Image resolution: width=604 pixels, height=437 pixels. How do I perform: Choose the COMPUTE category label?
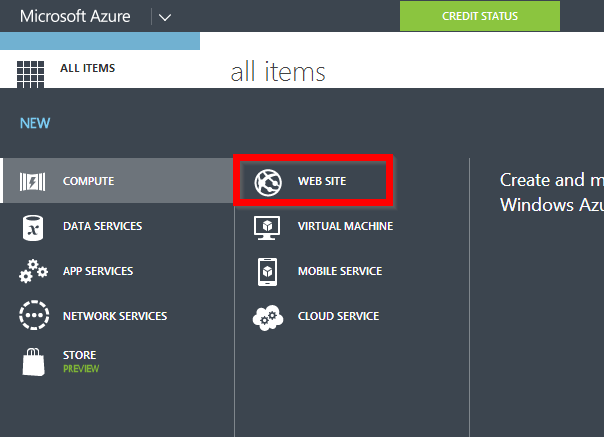click(89, 181)
